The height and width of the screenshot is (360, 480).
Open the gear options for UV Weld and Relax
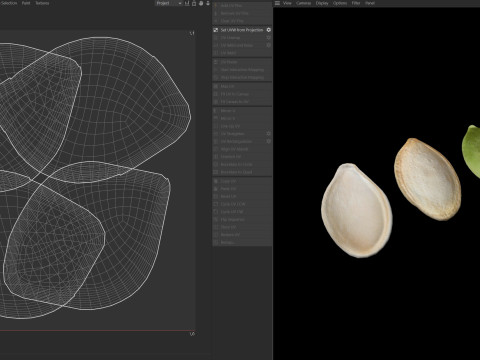(269, 45)
